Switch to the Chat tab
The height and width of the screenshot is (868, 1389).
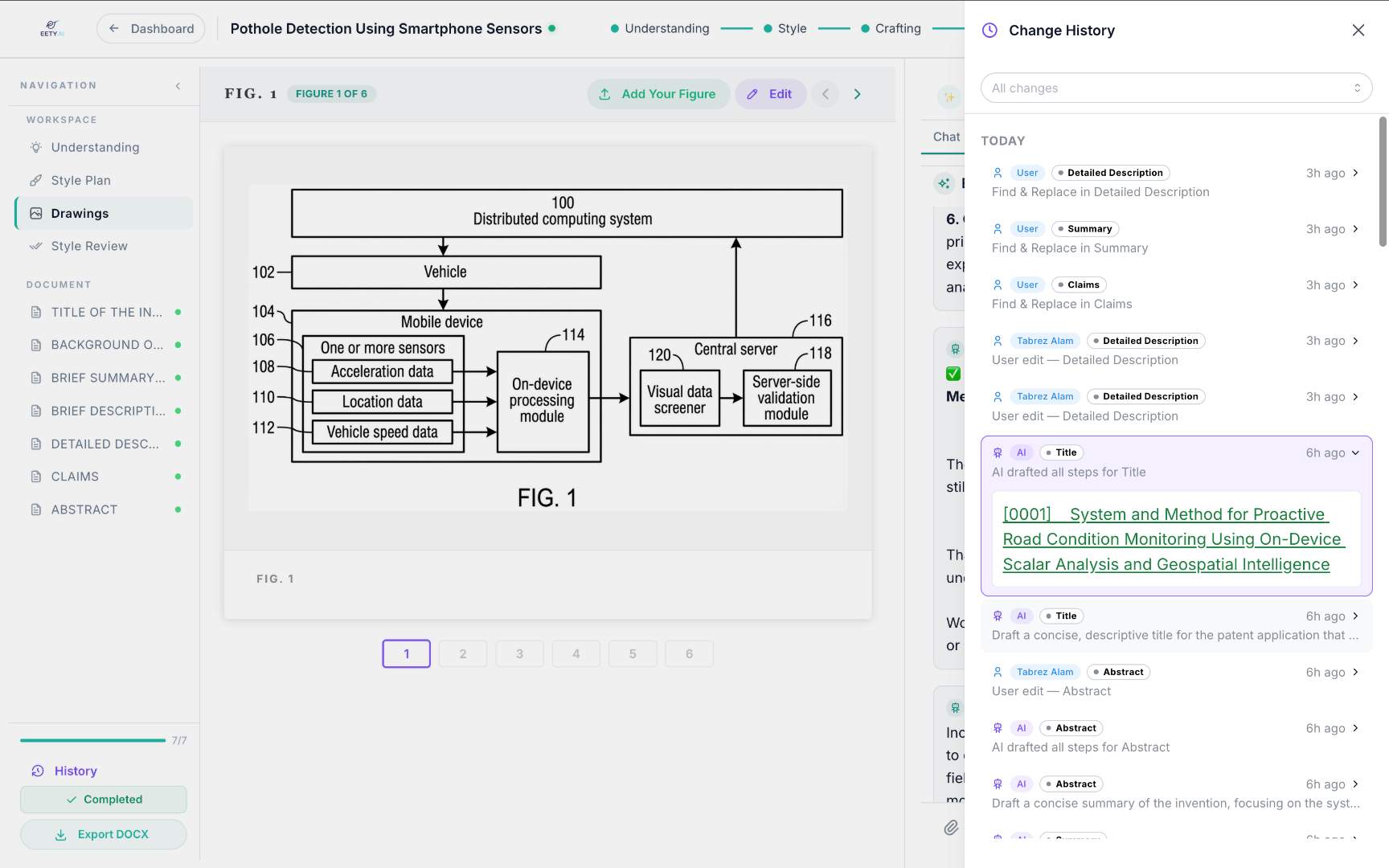[x=946, y=137]
